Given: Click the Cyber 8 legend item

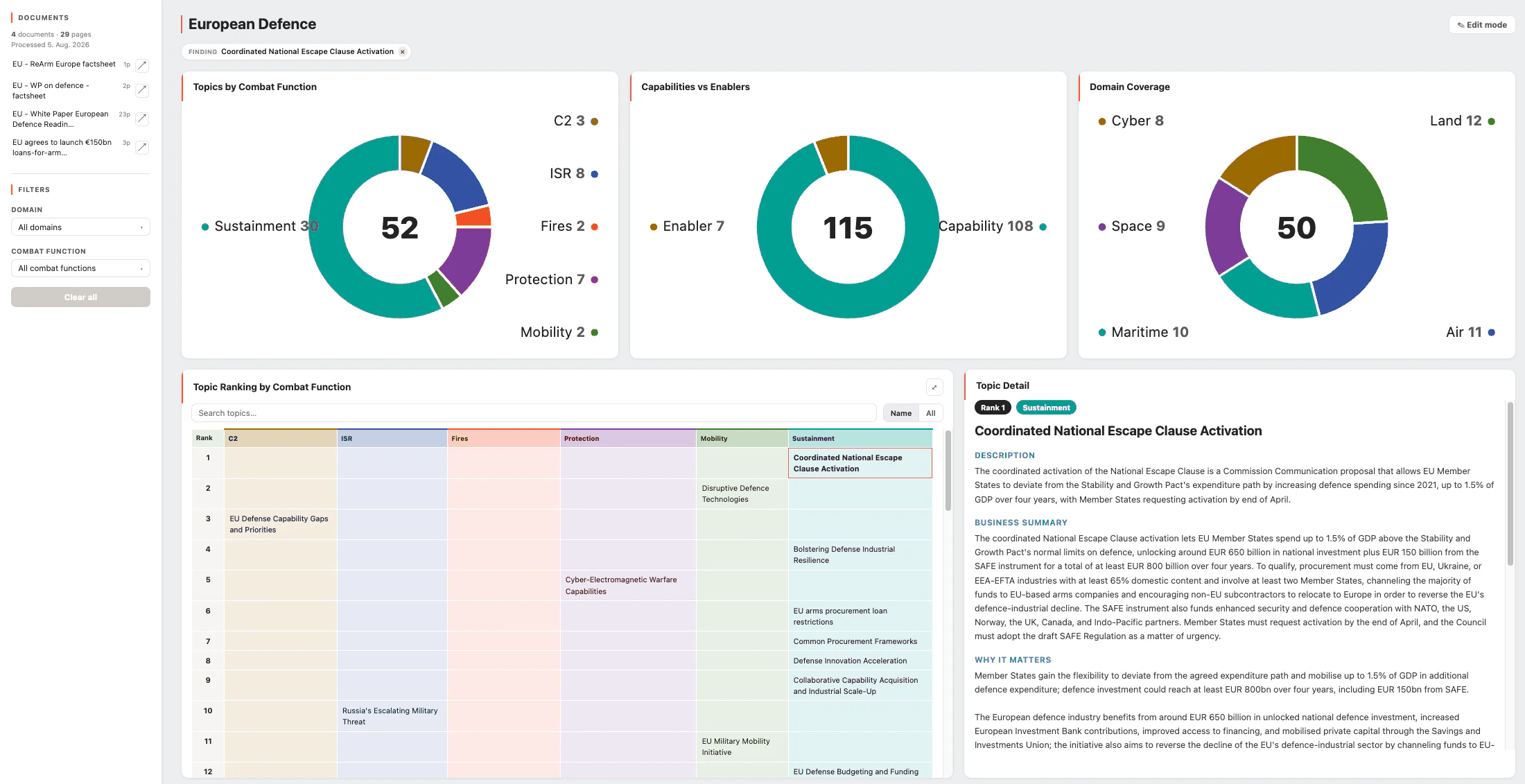Looking at the screenshot, I should [1131, 121].
